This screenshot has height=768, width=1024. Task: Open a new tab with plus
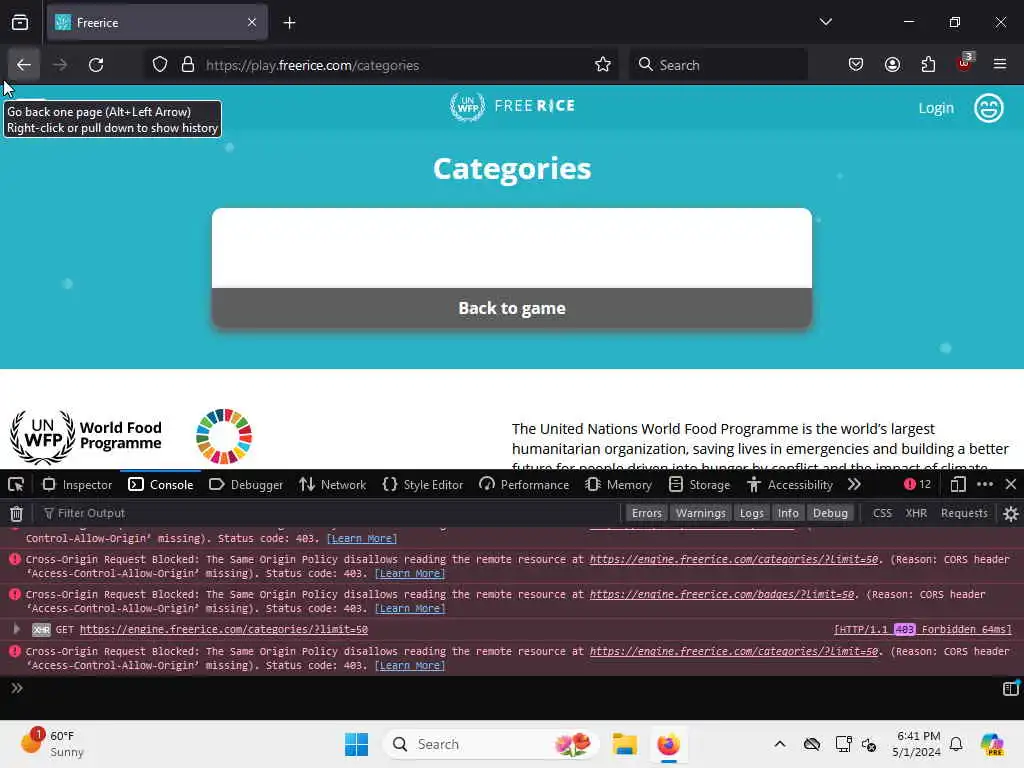289,23
